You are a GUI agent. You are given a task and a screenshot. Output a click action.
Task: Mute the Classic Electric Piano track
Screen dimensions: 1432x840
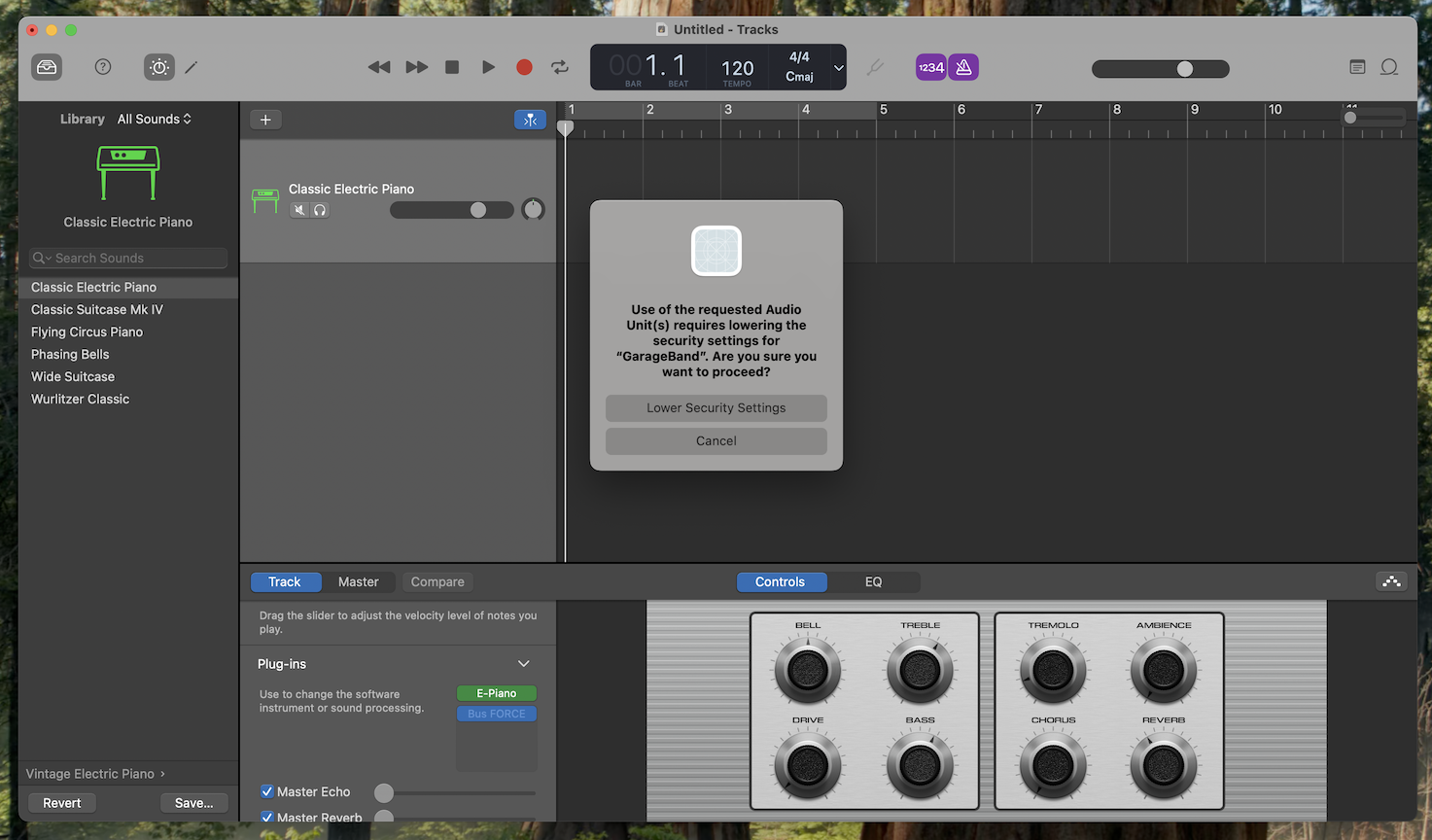(299, 210)
